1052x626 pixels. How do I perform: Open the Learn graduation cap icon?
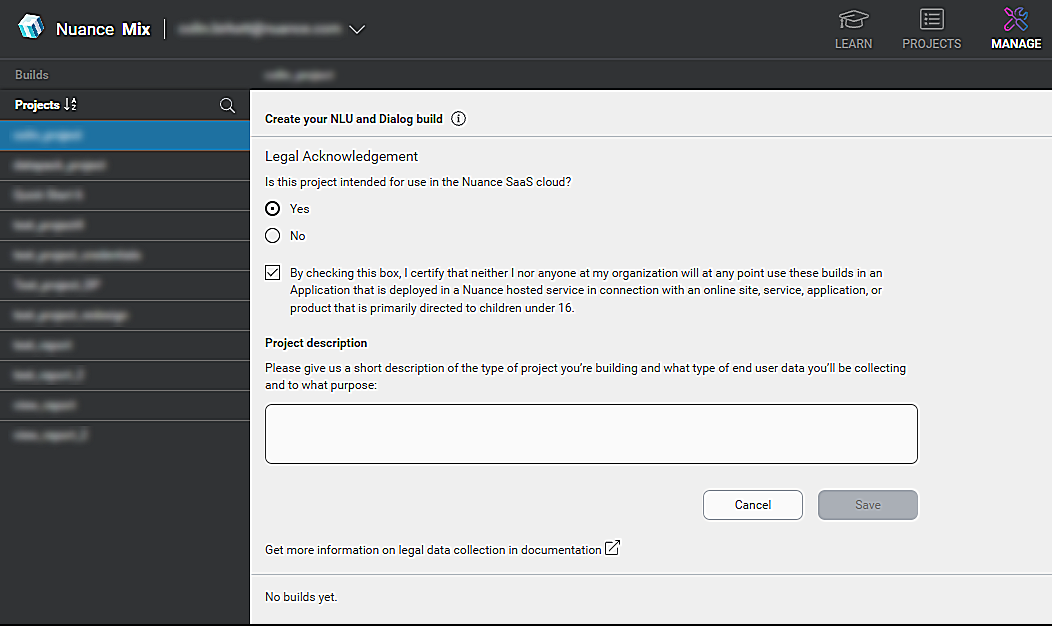pos(853,20)
